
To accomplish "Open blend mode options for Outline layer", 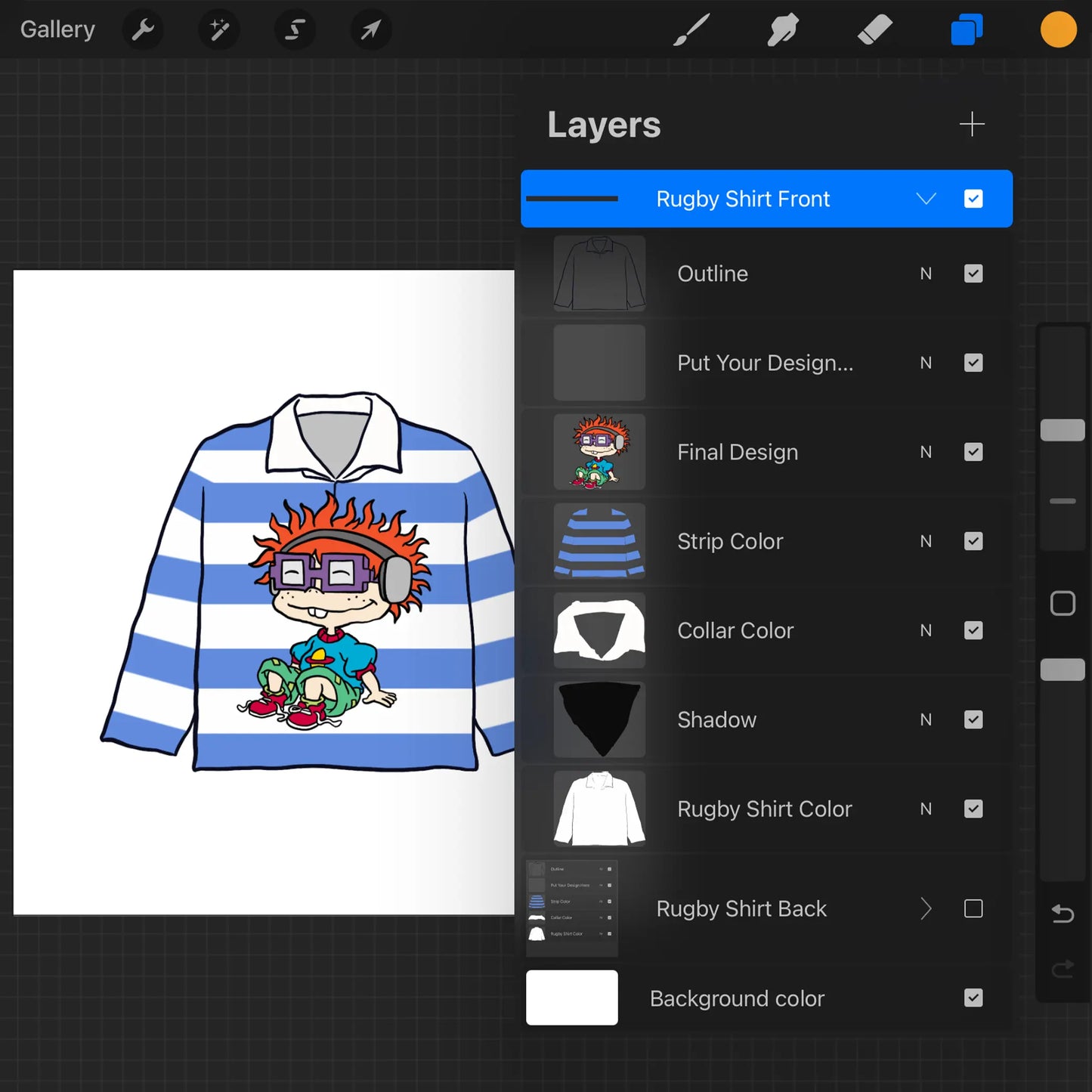I will point(926,274).
